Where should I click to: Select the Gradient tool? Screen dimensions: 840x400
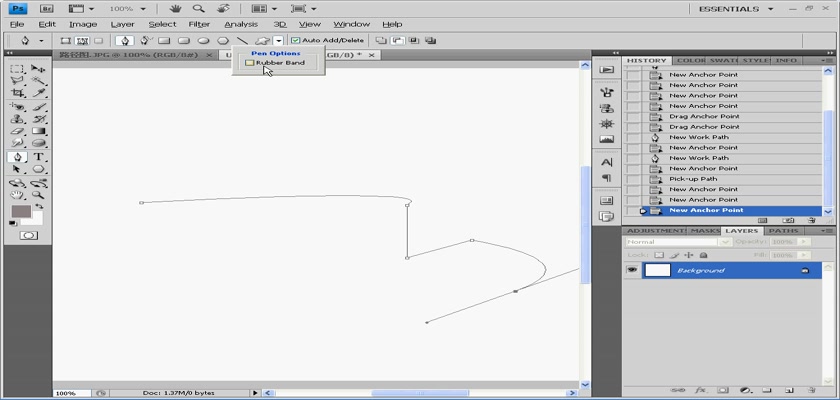pyautogui.click(x=38, y=131)
